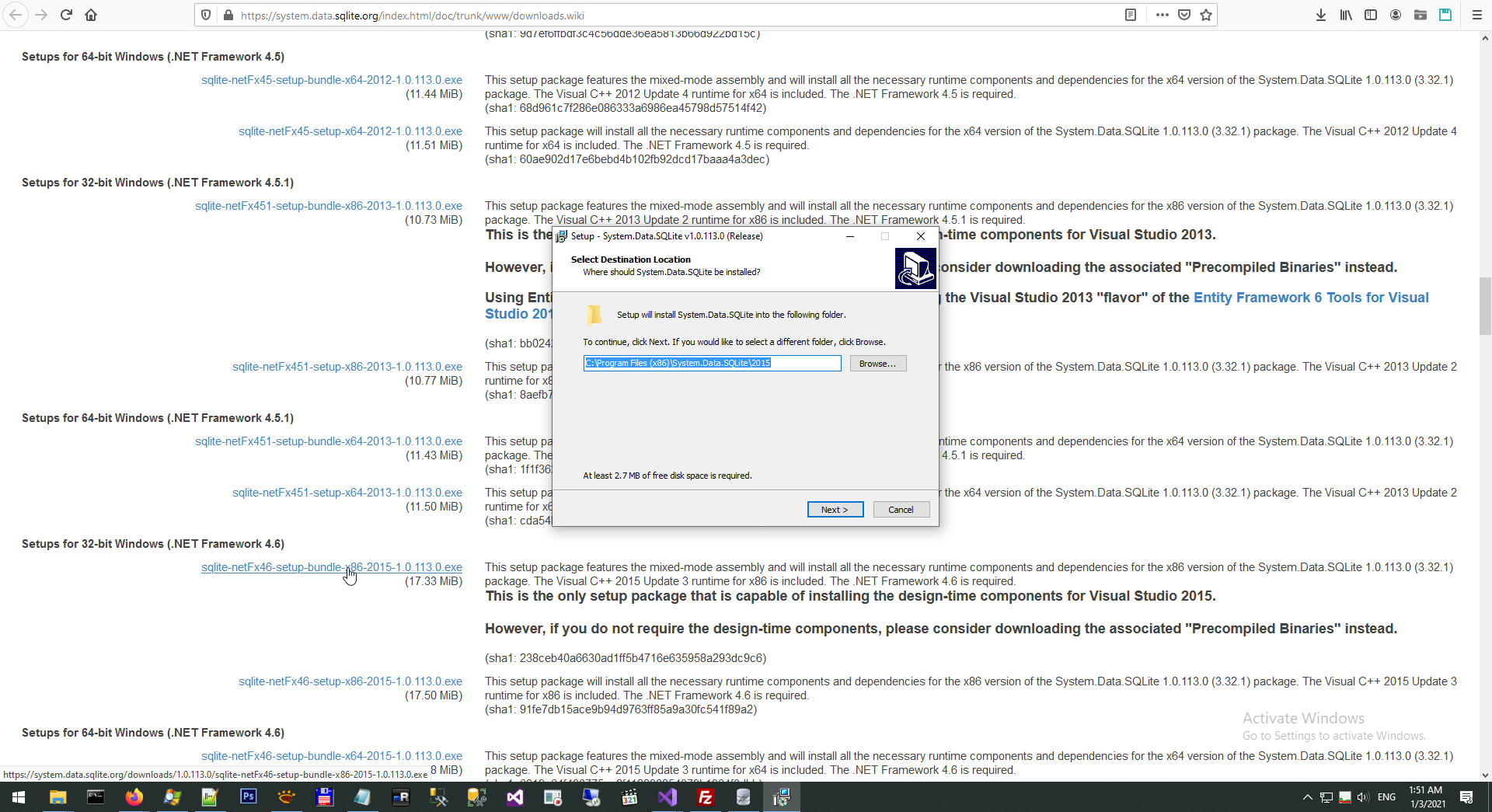Click the heading "Setups for 32-bit Windows (.NET Framework 4.6)"
The width and height of the screenshot is (1492, 812).
coord(153,544)
